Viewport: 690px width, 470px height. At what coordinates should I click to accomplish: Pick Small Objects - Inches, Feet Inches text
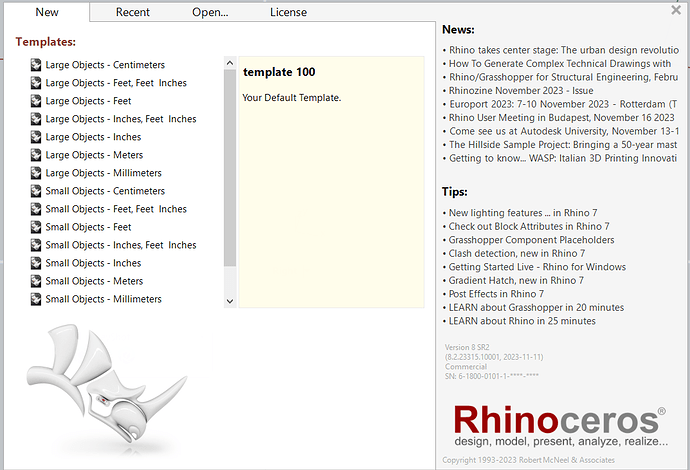[121, 246]
